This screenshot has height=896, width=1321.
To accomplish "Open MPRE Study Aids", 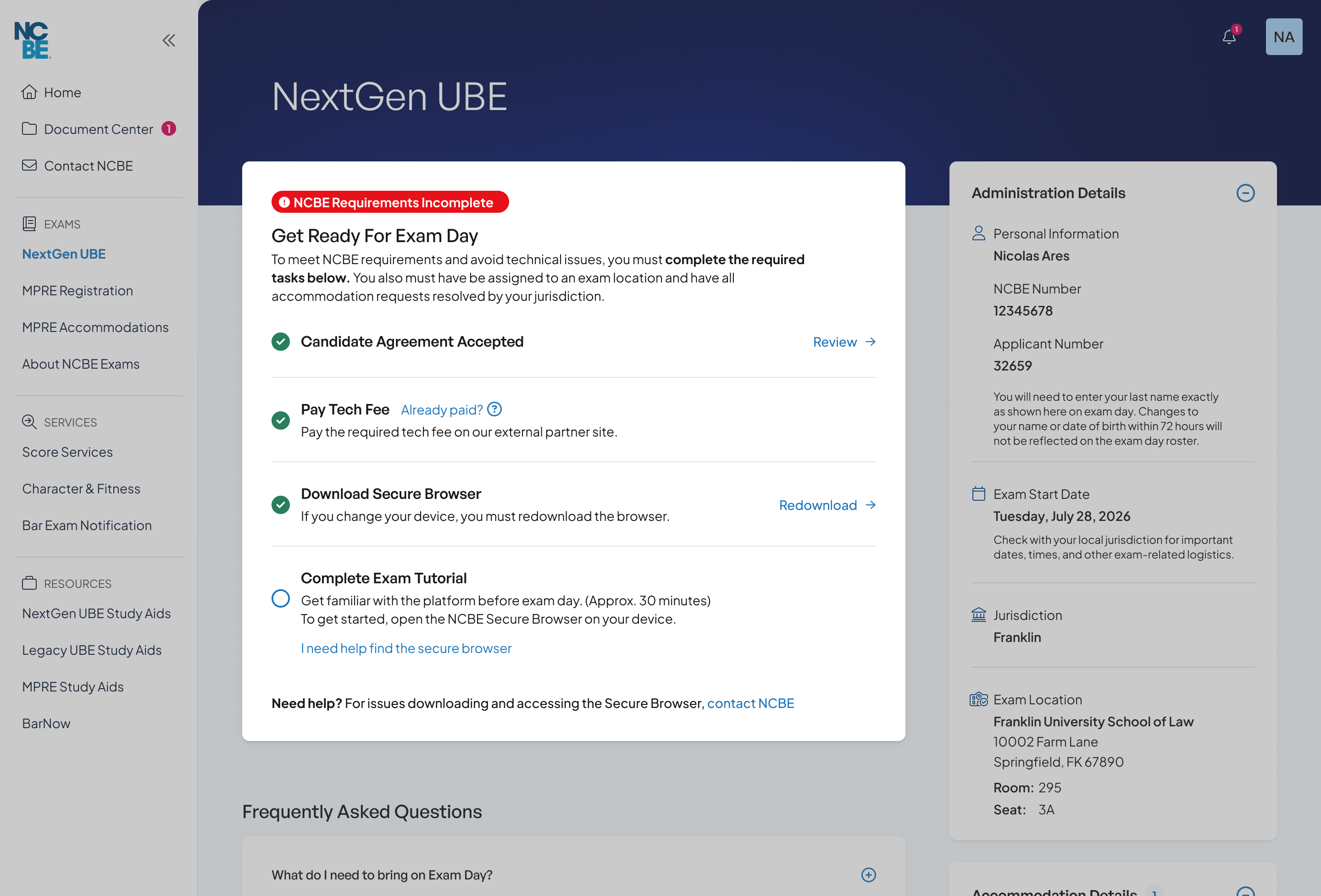I will (73, 687).
